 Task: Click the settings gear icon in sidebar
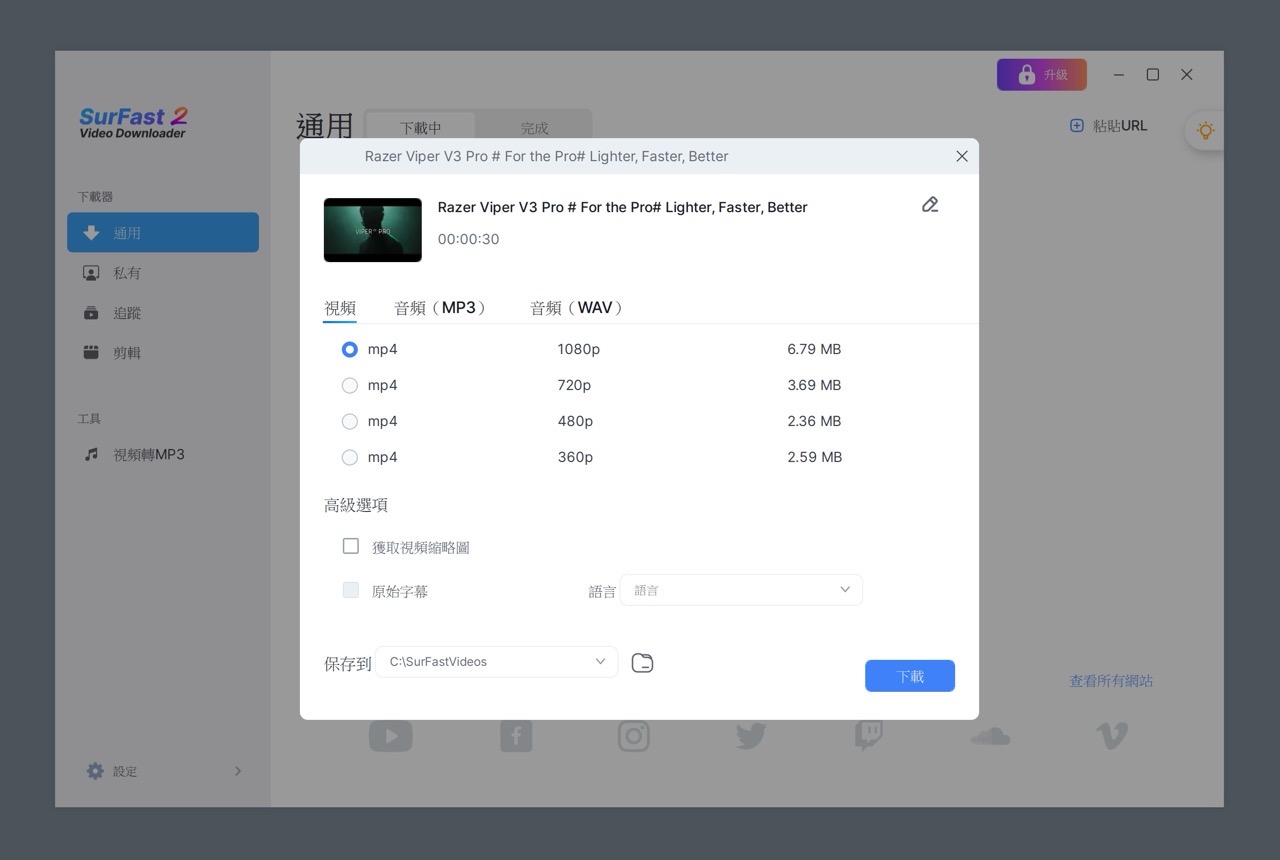click(x=95, y=771)
